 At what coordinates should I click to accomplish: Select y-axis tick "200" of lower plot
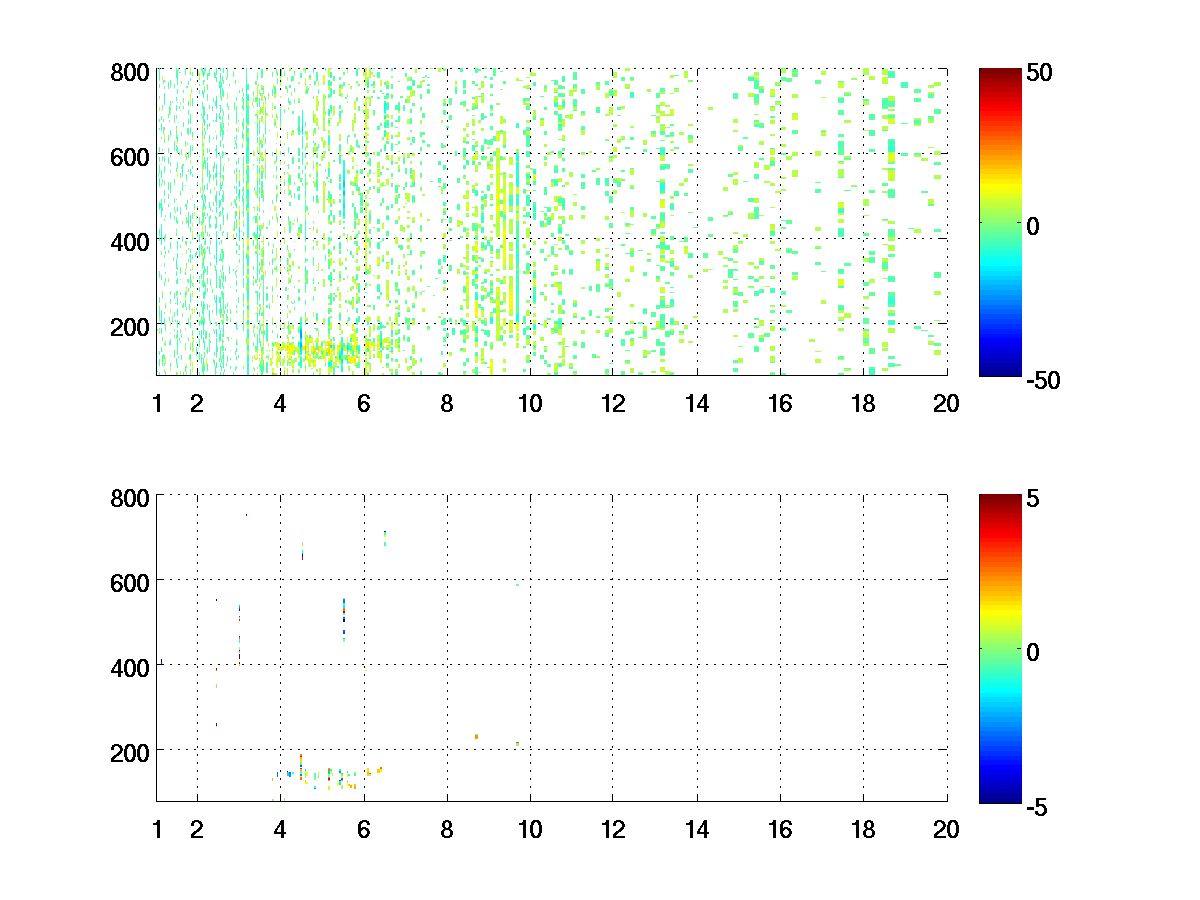pyautogui.click(x=130, y=750)
